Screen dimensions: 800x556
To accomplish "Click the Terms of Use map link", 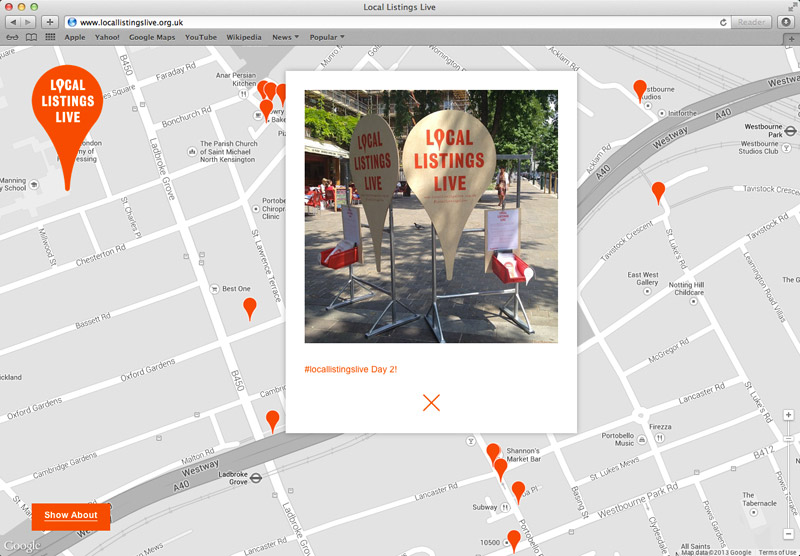I will click(x=779, y=552).
